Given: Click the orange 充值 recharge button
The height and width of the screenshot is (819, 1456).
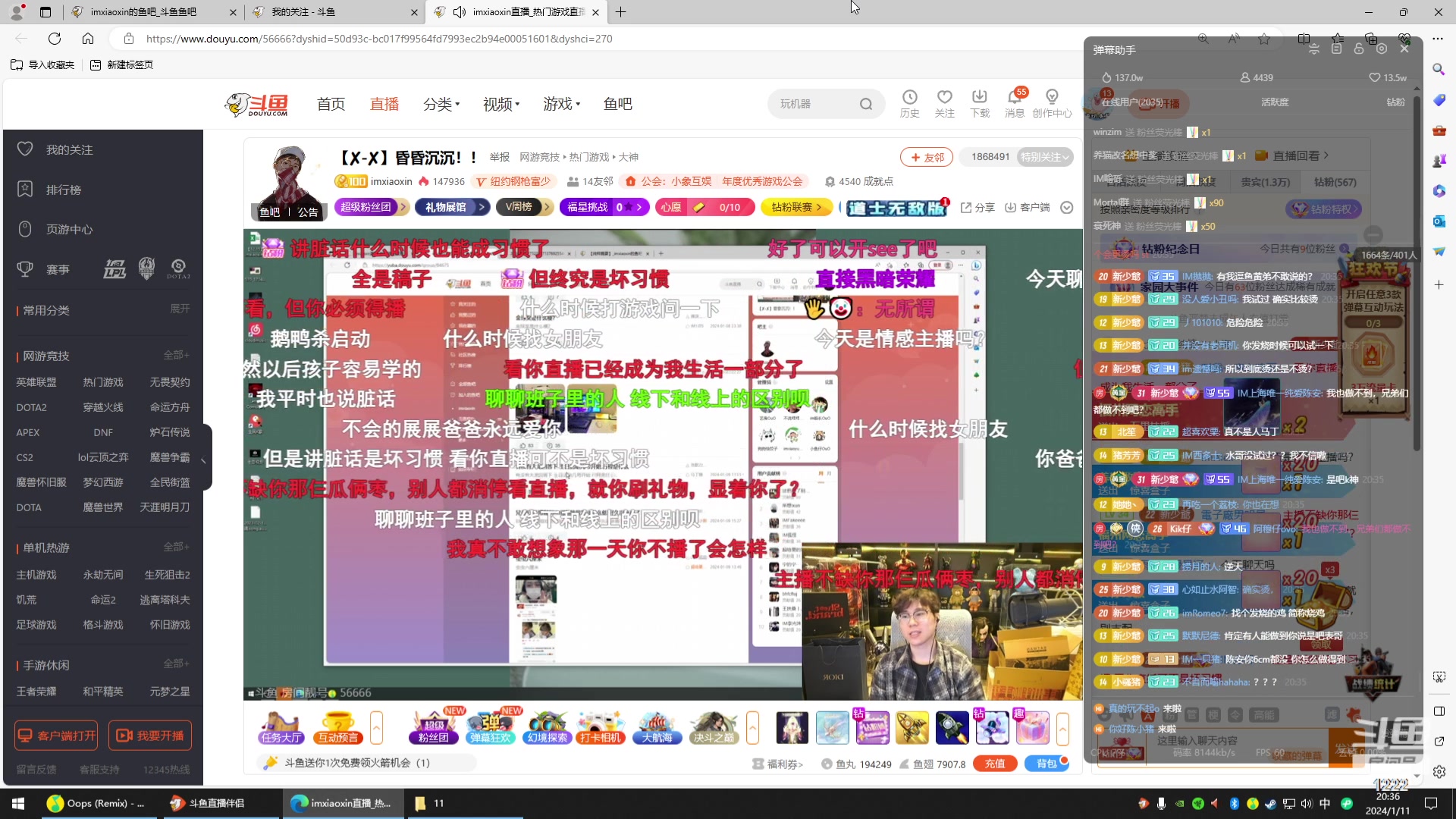Looking at the screenshot, I should [x=995, y=764].
